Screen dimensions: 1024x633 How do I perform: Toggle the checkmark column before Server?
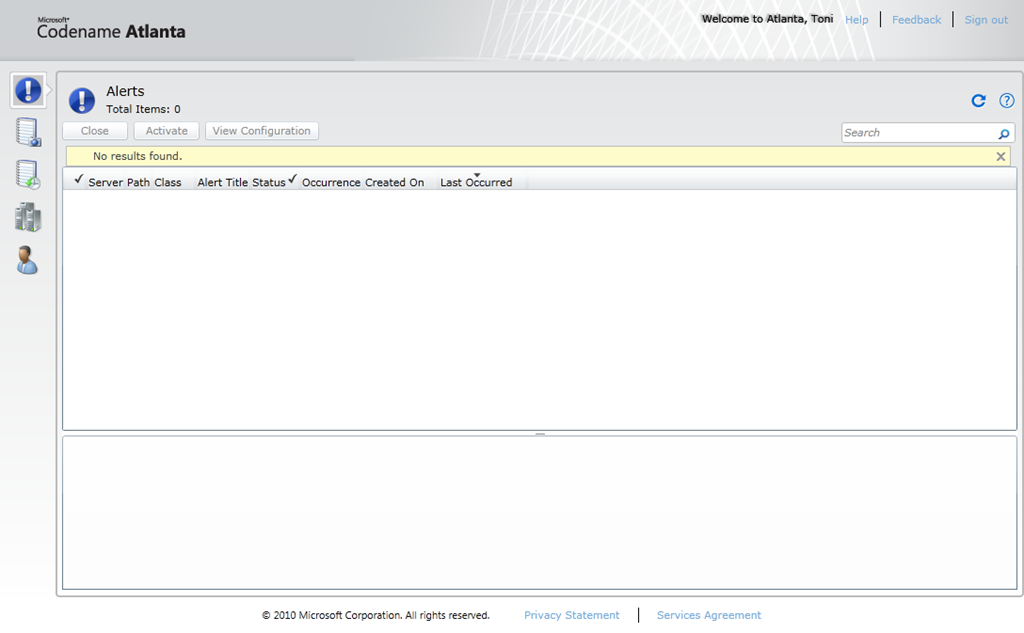click(x=78, y=179)
